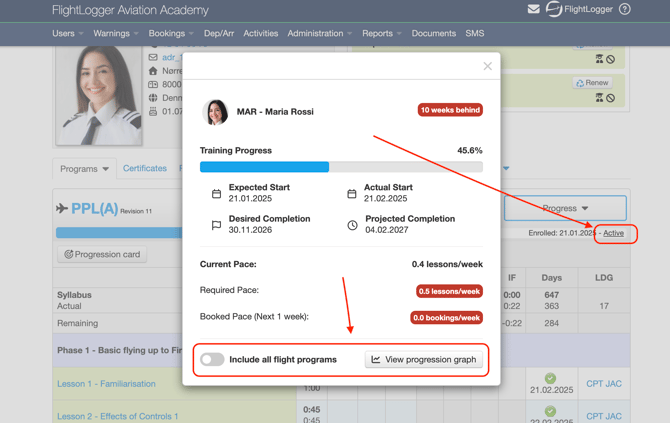The height and width of the screenshot is (423, 670).
Task: Close the training progress dialog
Action: pos(487,66)
